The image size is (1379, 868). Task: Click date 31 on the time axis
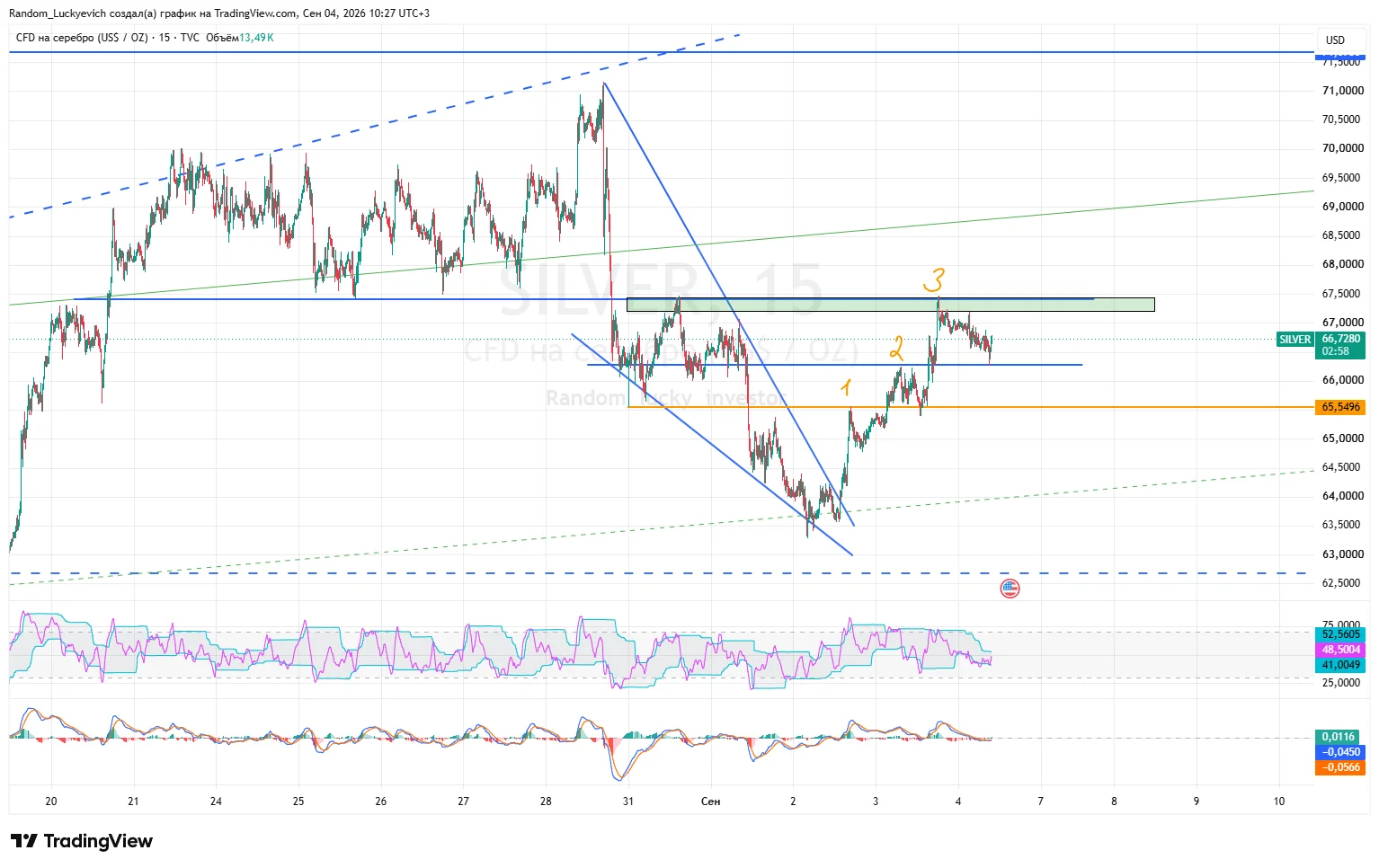[627, 802]
